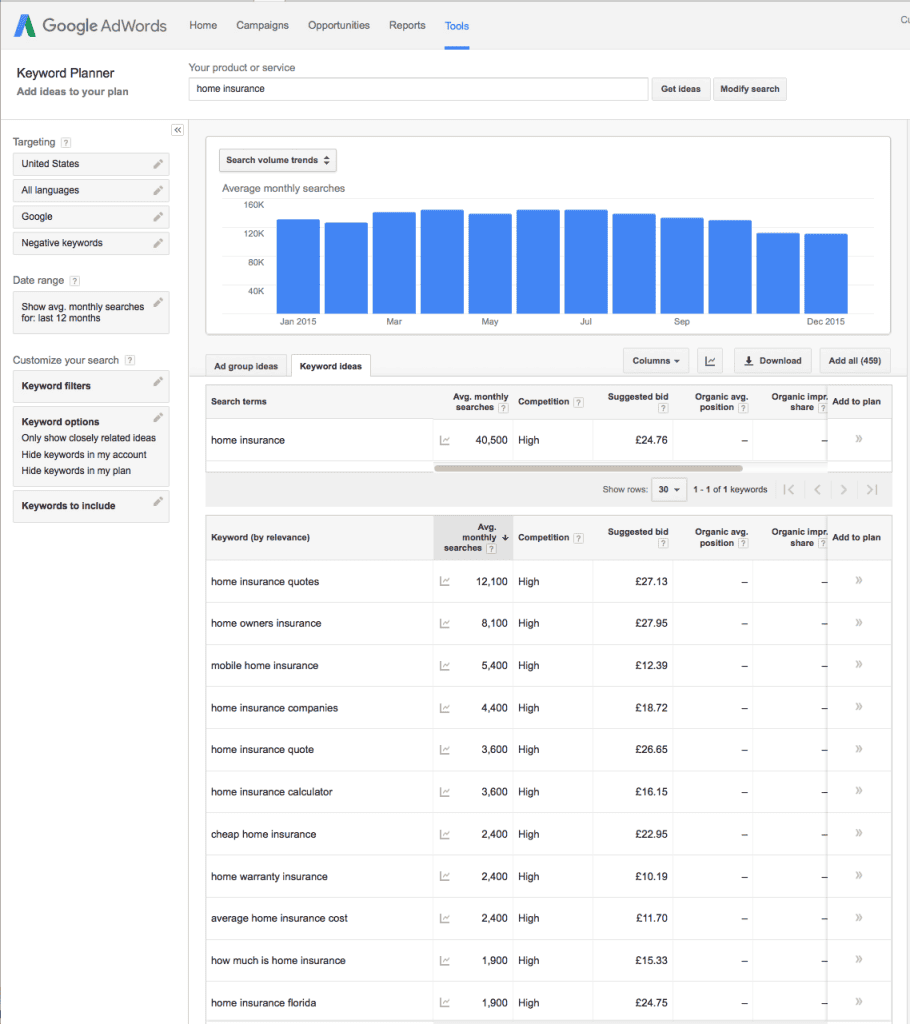Edit the date range setting
The width and height of the screenshot is (910, 1024).
click(x=157, y=302)
